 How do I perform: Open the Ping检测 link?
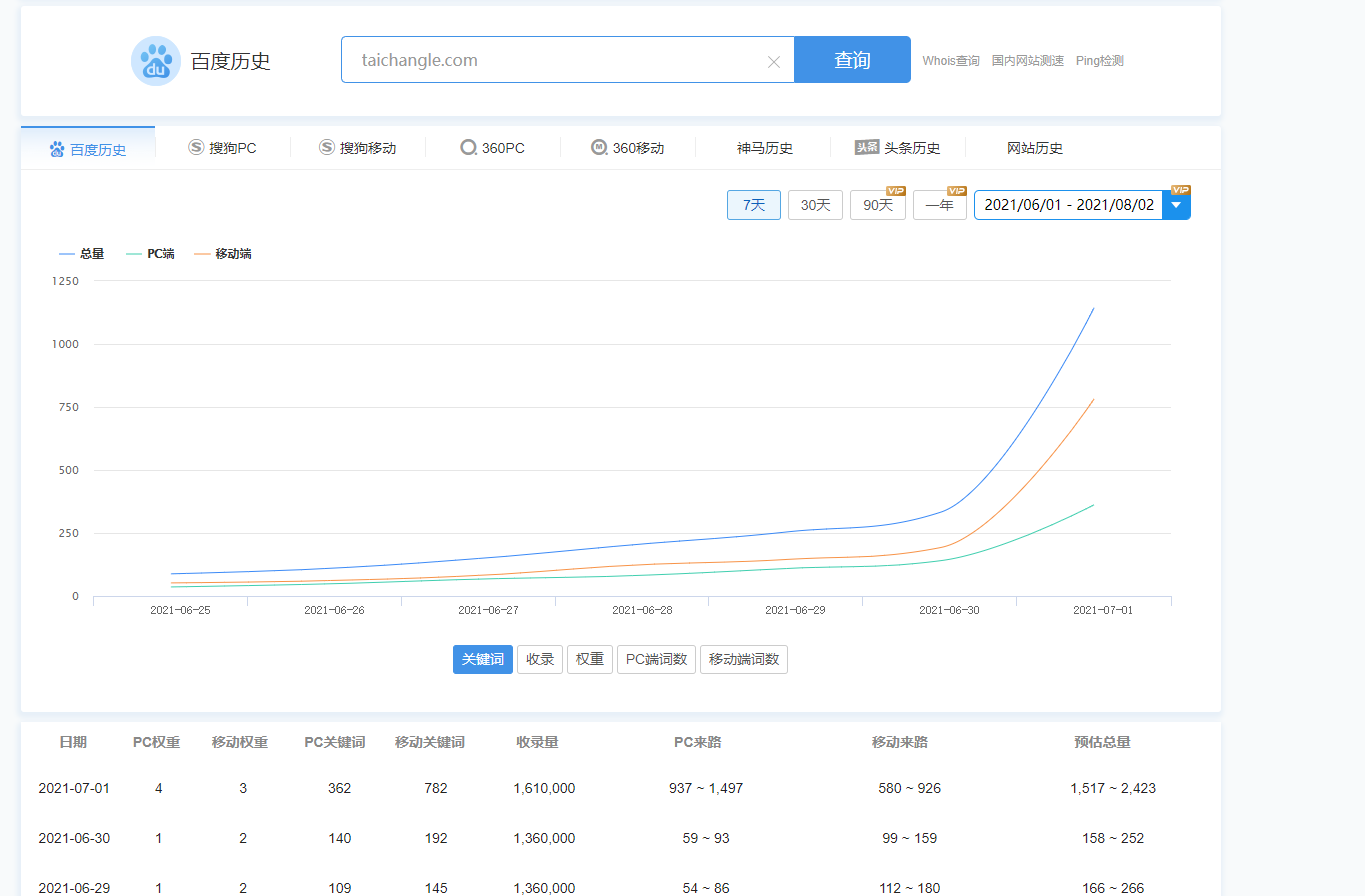(1100, 61)
